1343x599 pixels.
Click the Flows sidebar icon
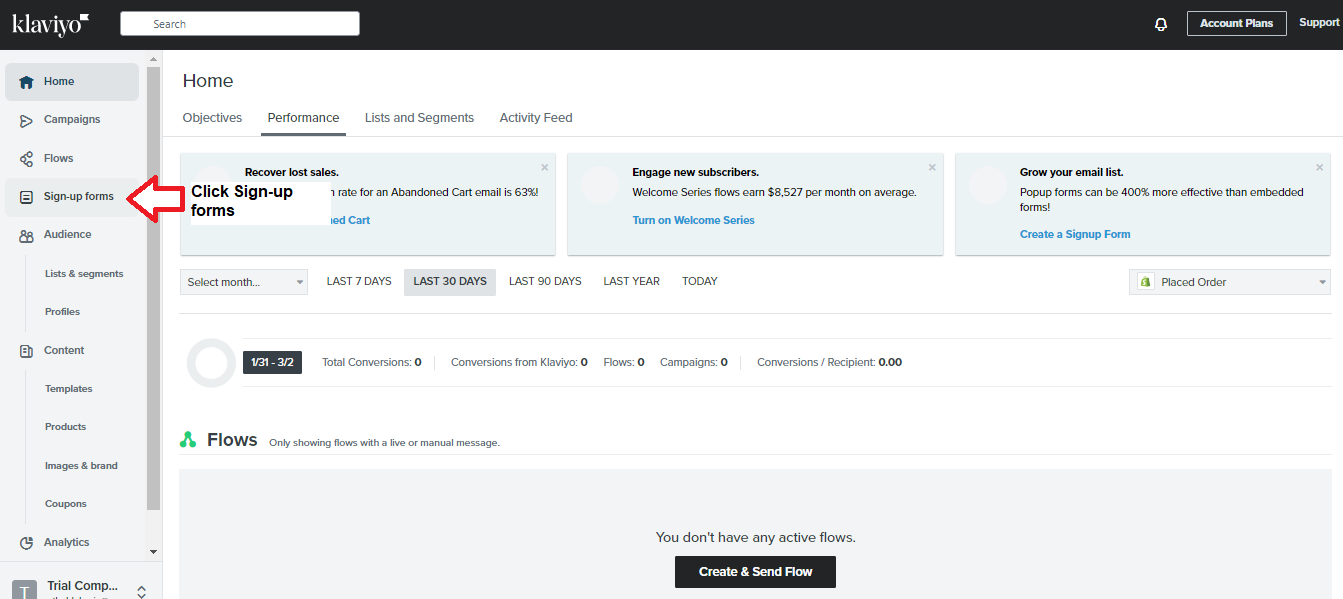[x=27, y=158]
